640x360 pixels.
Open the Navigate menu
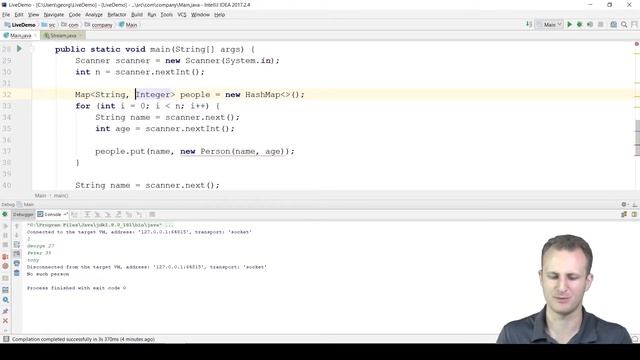coord(54,15)
